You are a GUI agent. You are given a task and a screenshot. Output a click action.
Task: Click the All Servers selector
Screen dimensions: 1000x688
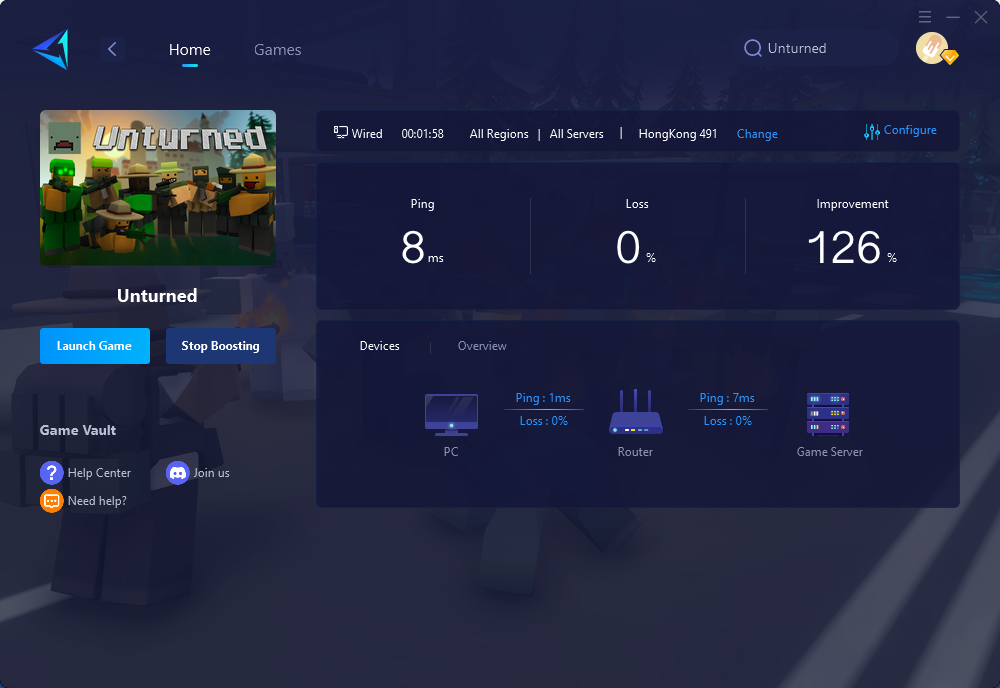tap(577, 134)
